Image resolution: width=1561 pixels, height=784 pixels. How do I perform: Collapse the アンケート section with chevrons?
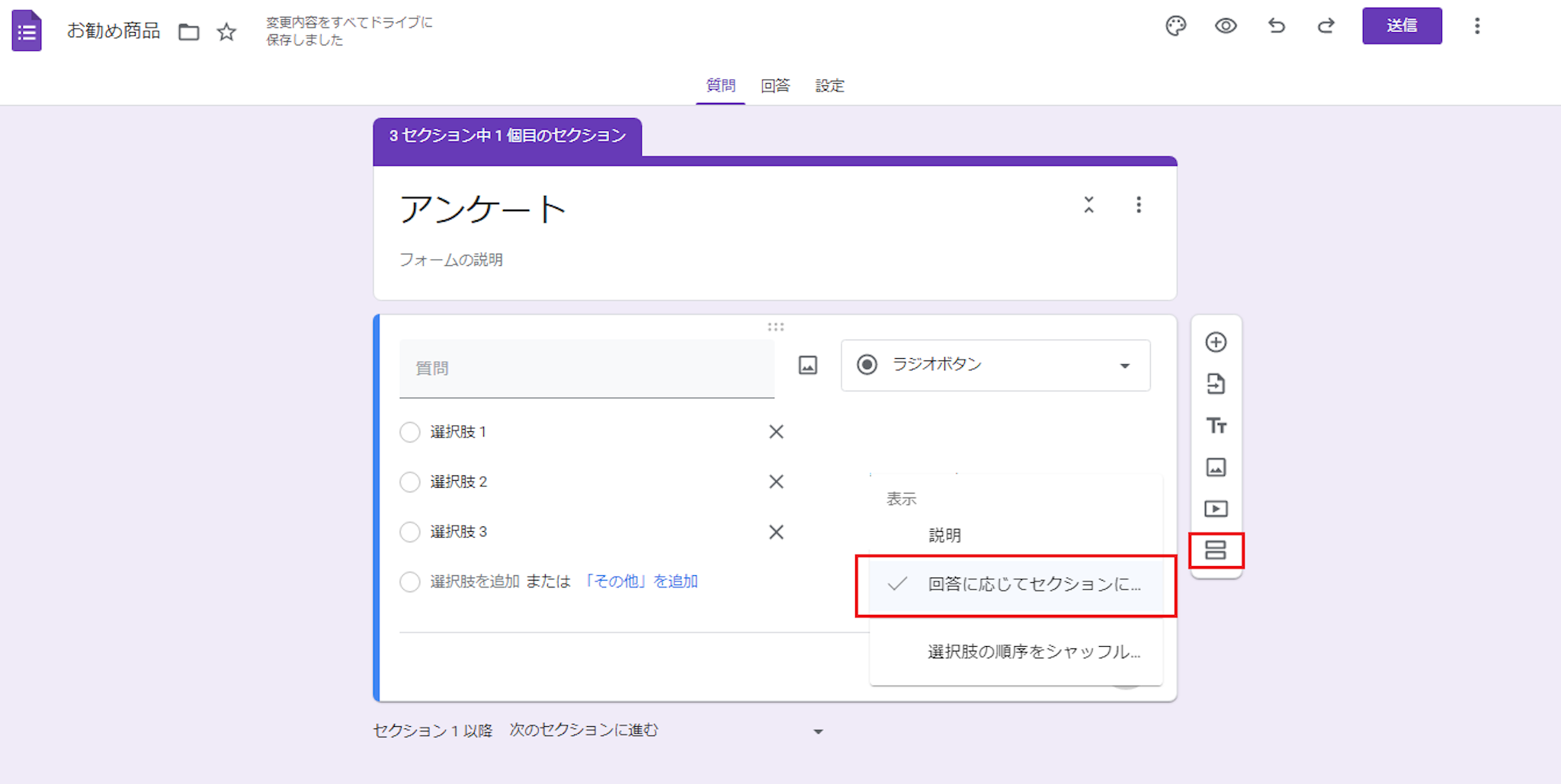click(x=1088, y=205)
